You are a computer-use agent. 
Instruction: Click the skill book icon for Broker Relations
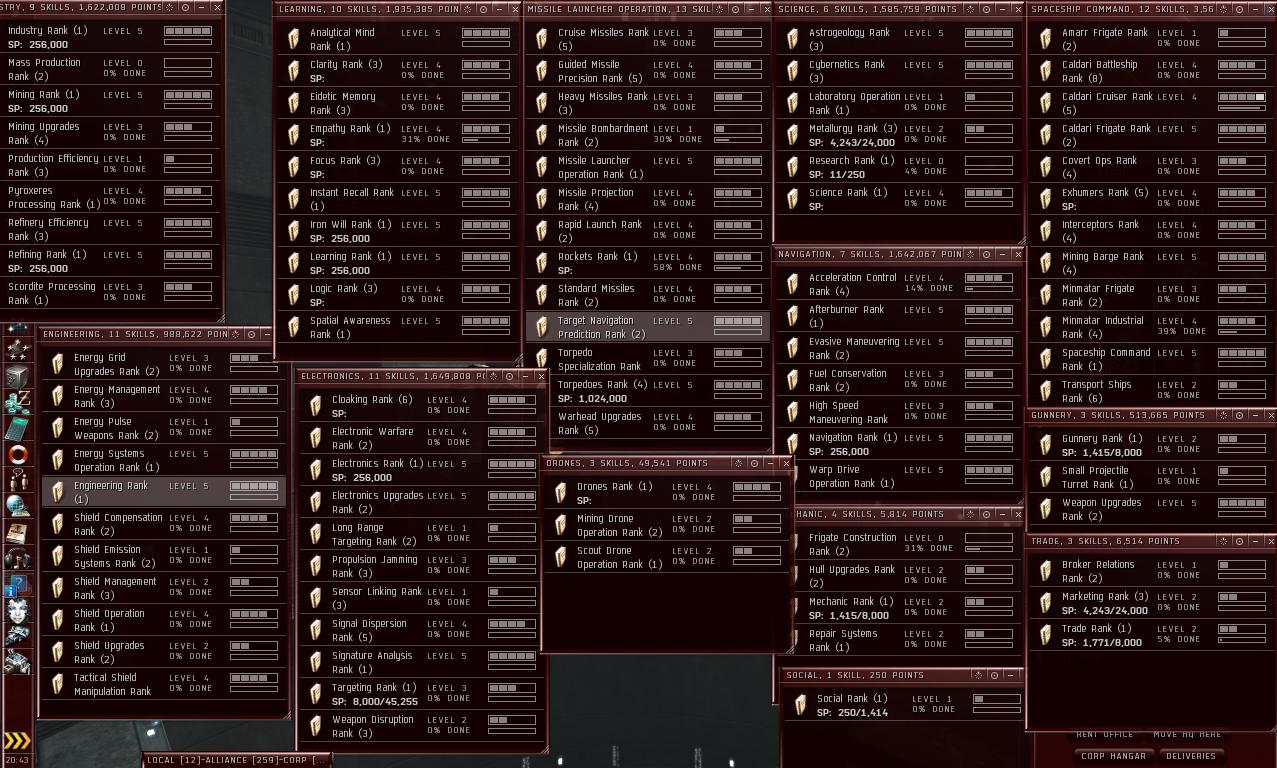coord(1045,571)
